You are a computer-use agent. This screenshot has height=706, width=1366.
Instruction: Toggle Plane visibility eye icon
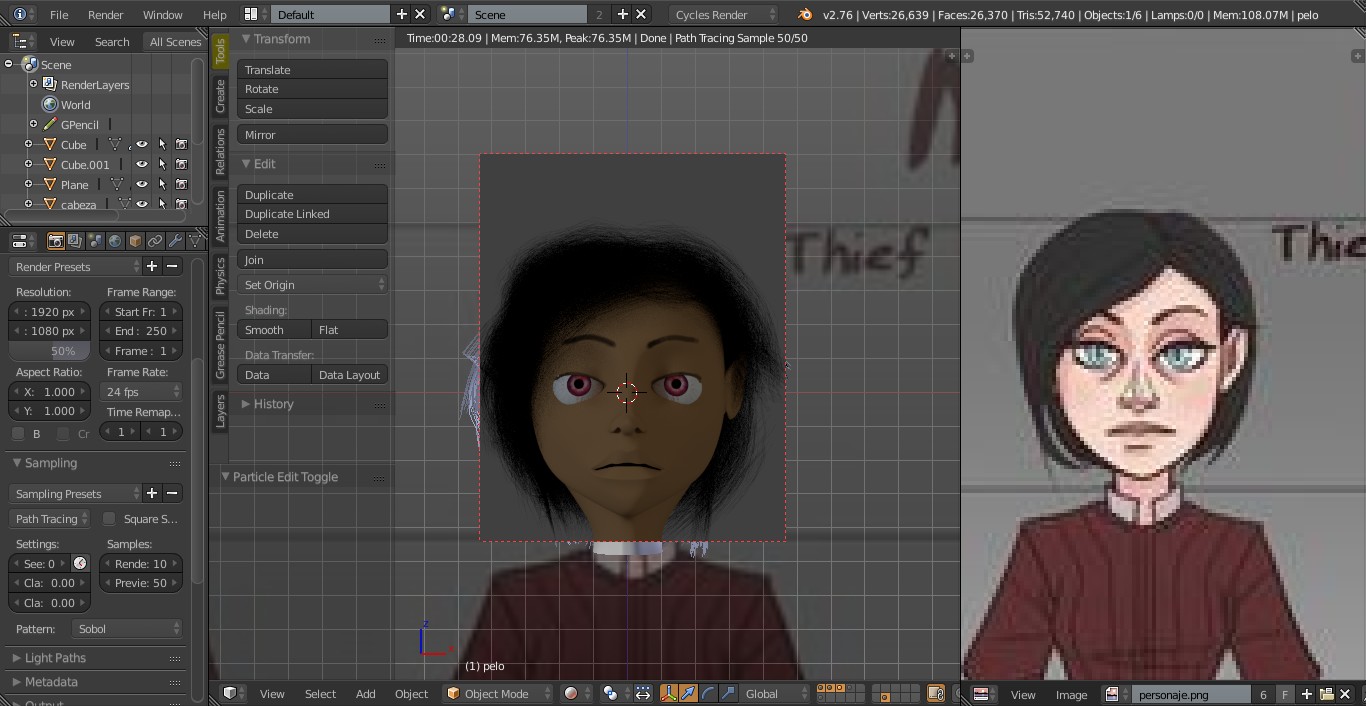[x=142, y=185]
